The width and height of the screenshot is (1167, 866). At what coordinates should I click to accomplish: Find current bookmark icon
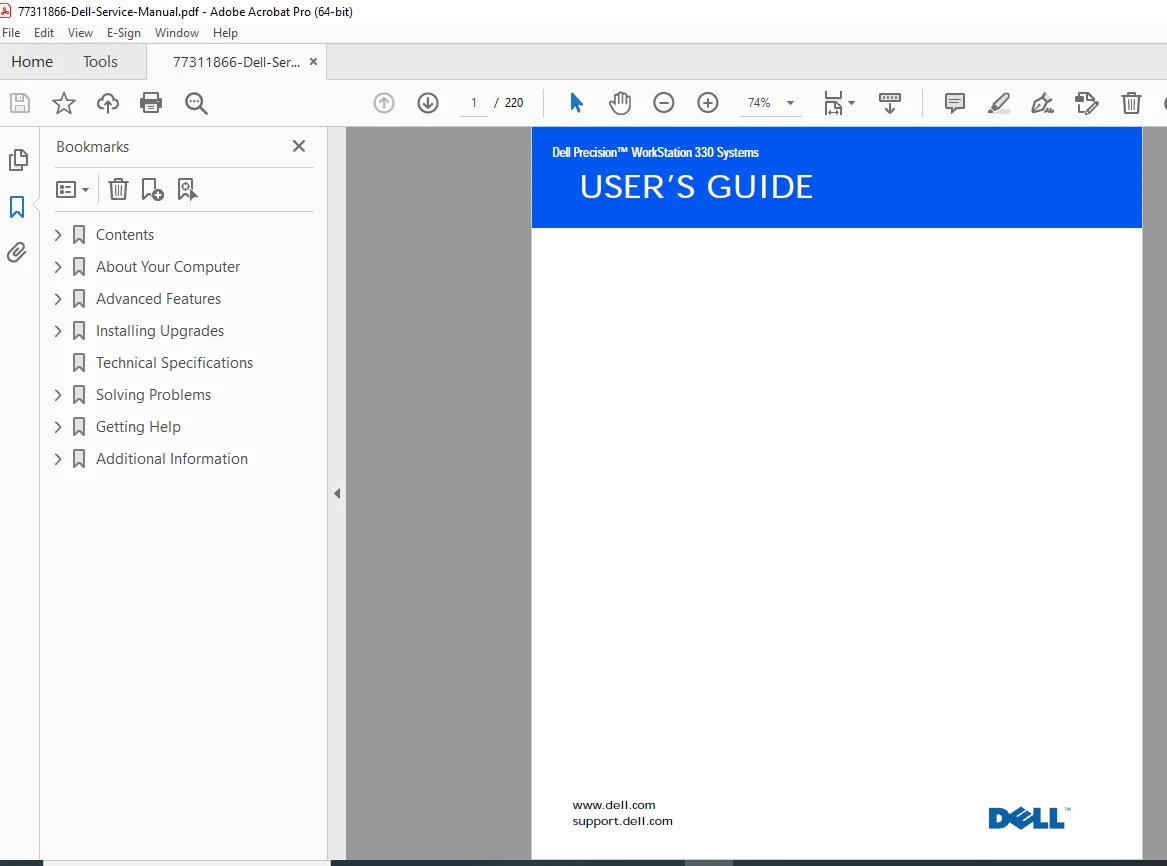click(188, 189)
